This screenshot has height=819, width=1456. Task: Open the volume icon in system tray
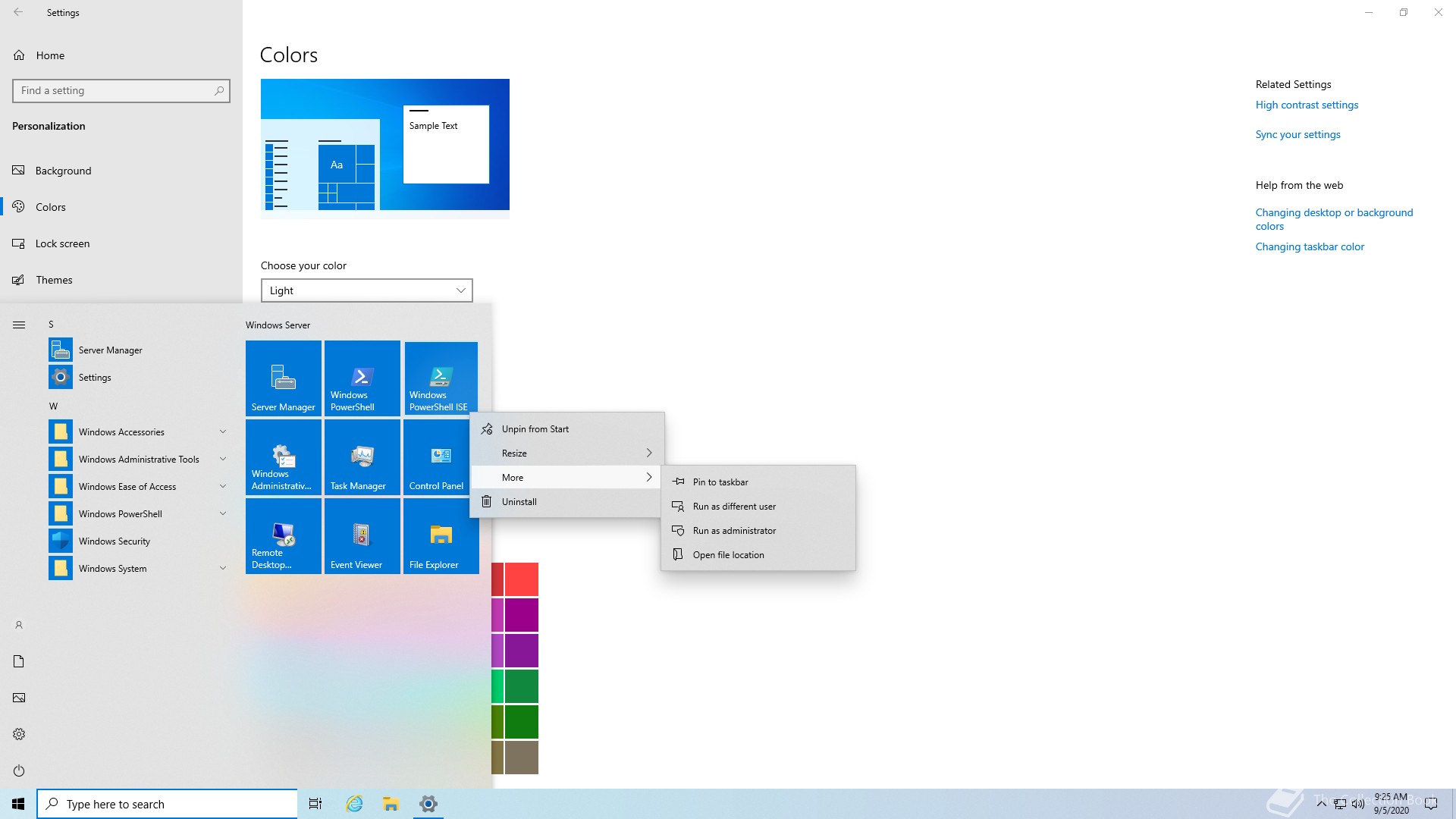(x=1358, y=804)
